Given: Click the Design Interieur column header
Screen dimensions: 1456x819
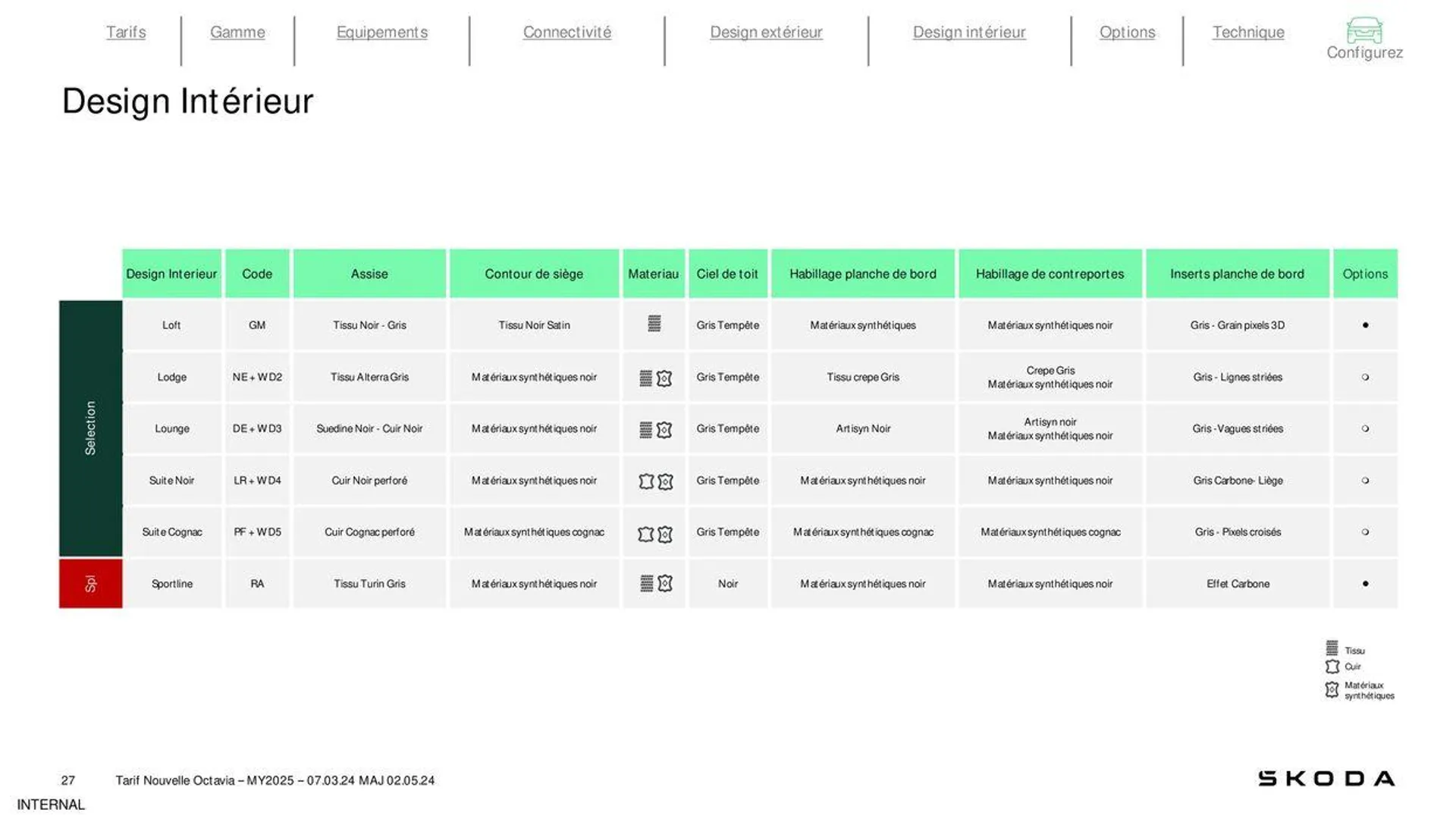Looking at the screenshot, I should pos(171,274).
